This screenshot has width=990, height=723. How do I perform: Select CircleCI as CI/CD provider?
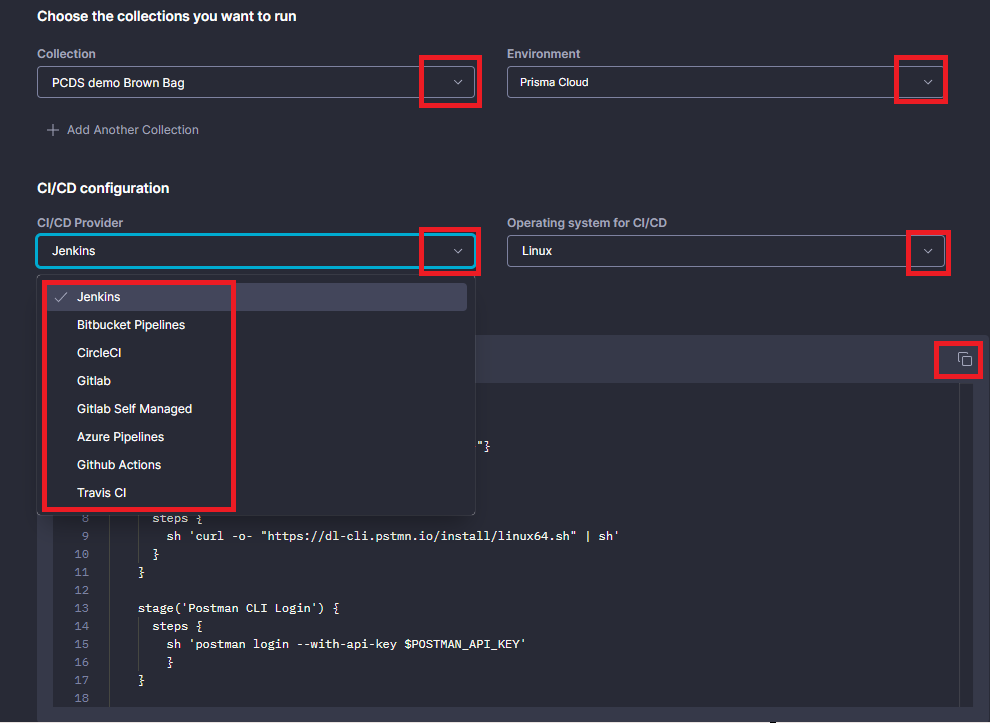(x=99, y=353)
